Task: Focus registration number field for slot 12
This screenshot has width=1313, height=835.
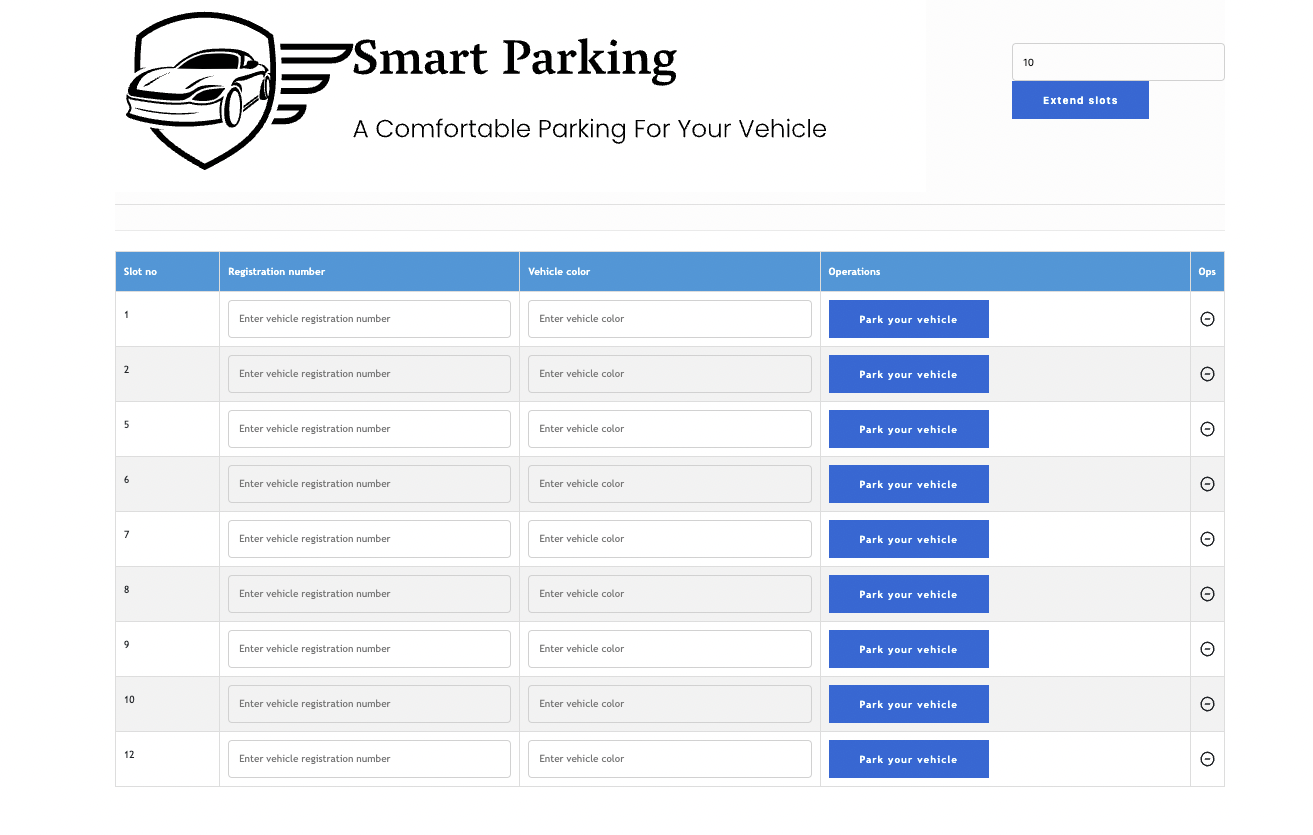Action: pyautogui.click(x=369, y=759)
